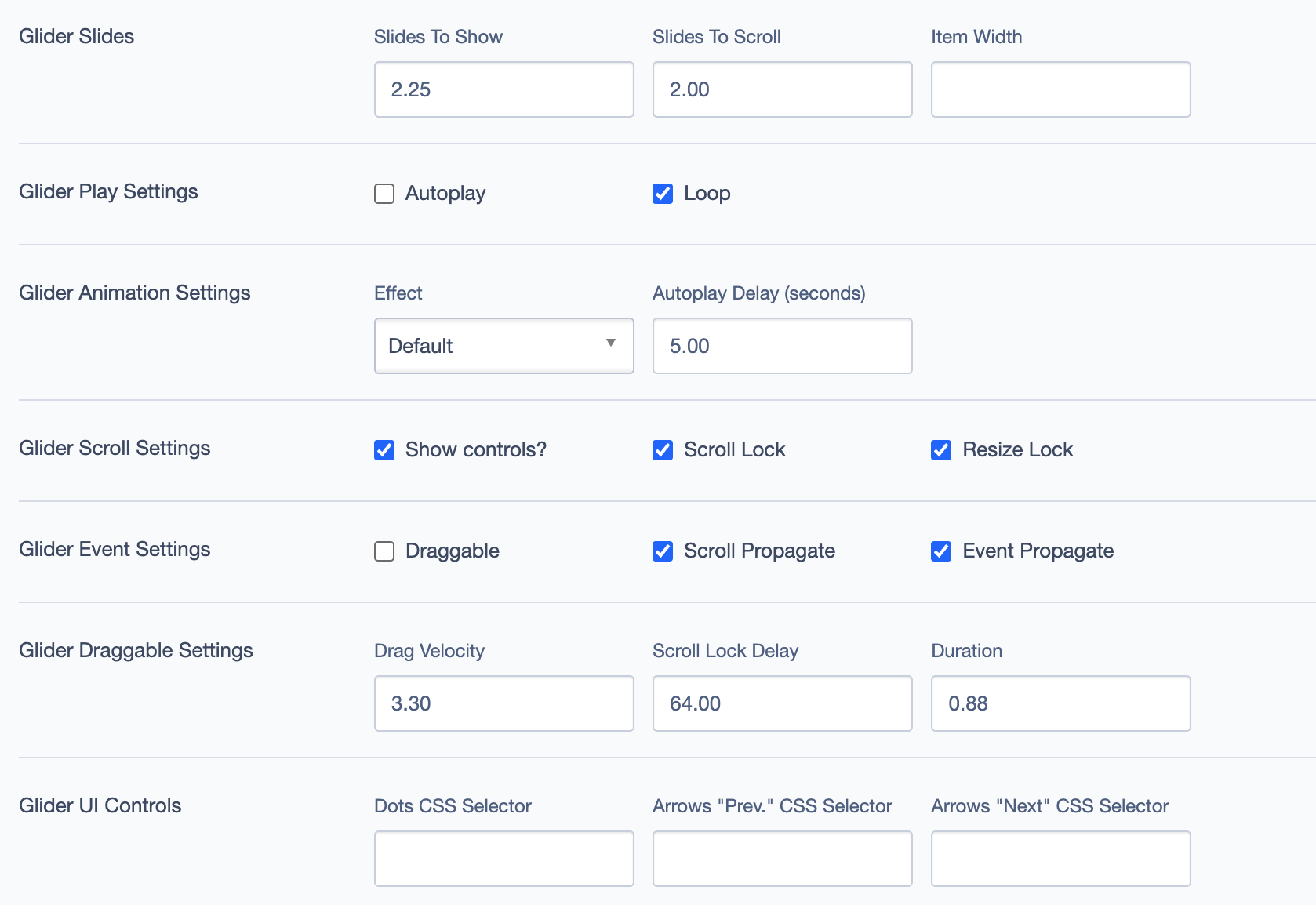Enable the Autoplay checkbox
The width and height of the screenshot is (1316, 905).
(384, 194)
